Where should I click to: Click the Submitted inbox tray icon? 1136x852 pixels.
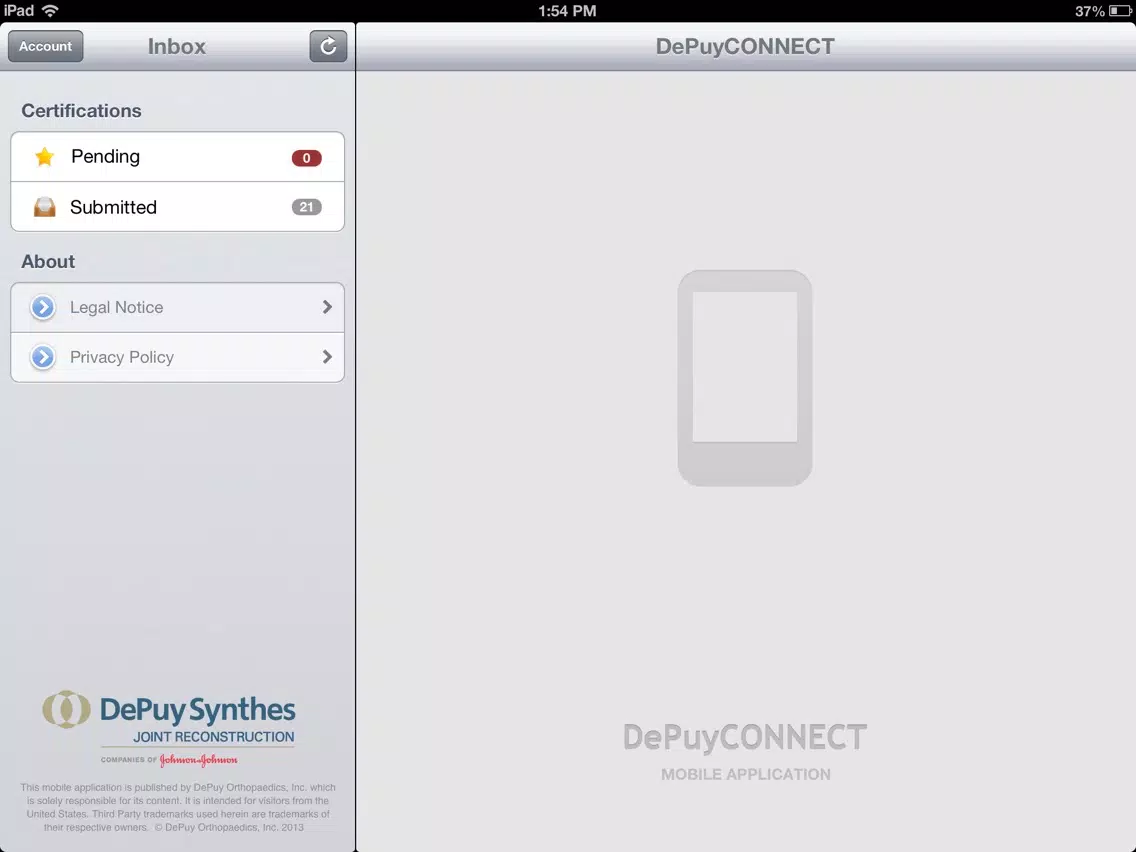pyautogui.click(x=45, y=207)
